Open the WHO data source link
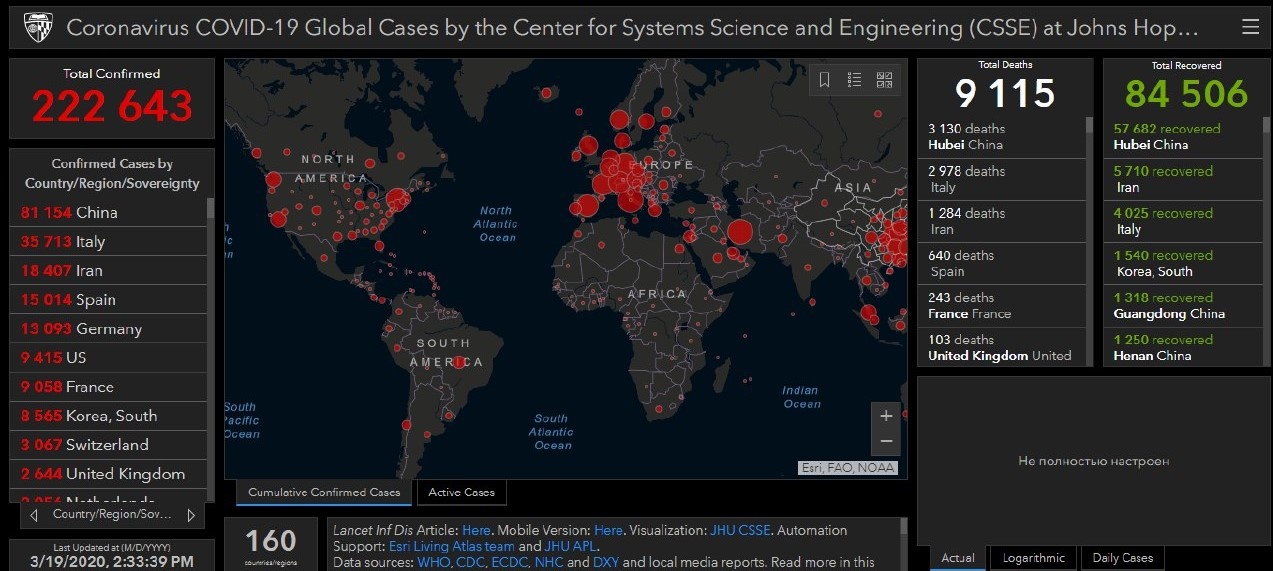 pos(433,563)
